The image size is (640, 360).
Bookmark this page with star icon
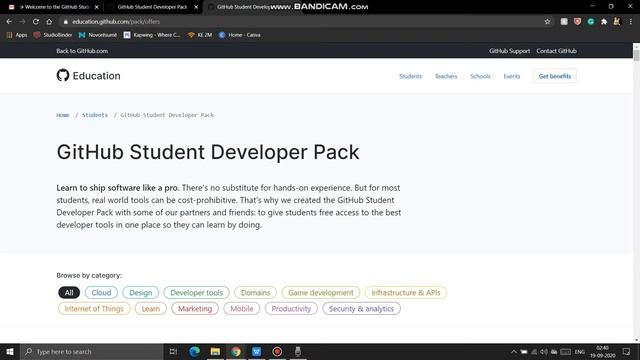tap(547, 22)
